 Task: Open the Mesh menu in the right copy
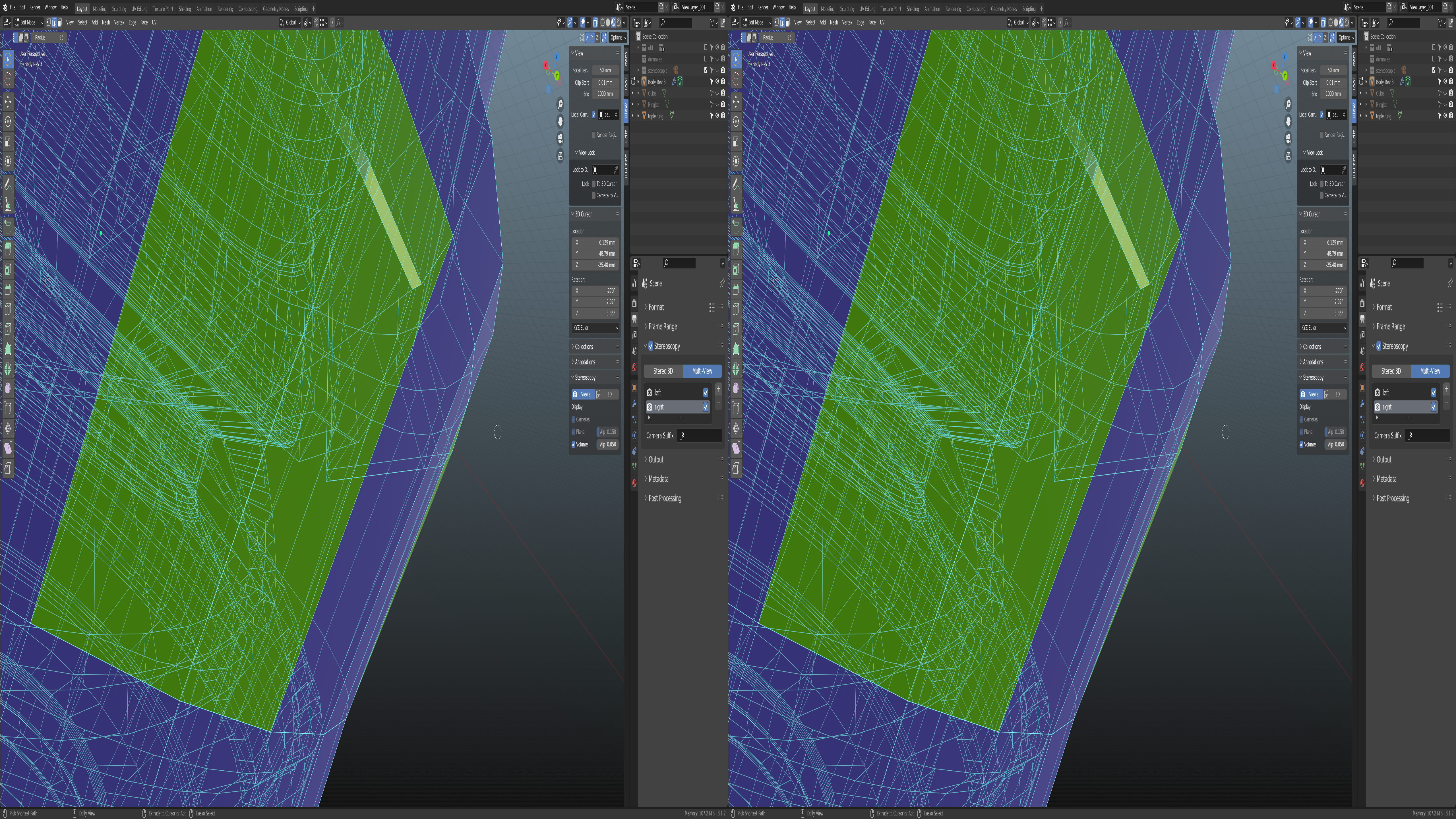(834, 23)
